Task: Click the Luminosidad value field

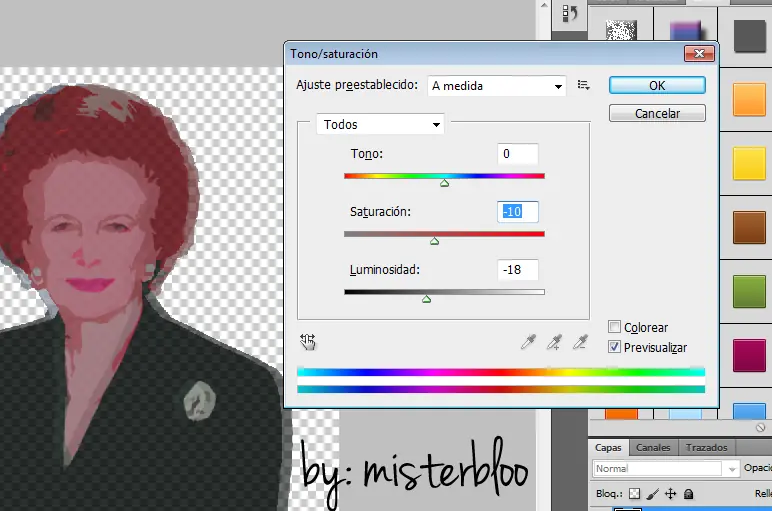Action: (x=517, y=270)
